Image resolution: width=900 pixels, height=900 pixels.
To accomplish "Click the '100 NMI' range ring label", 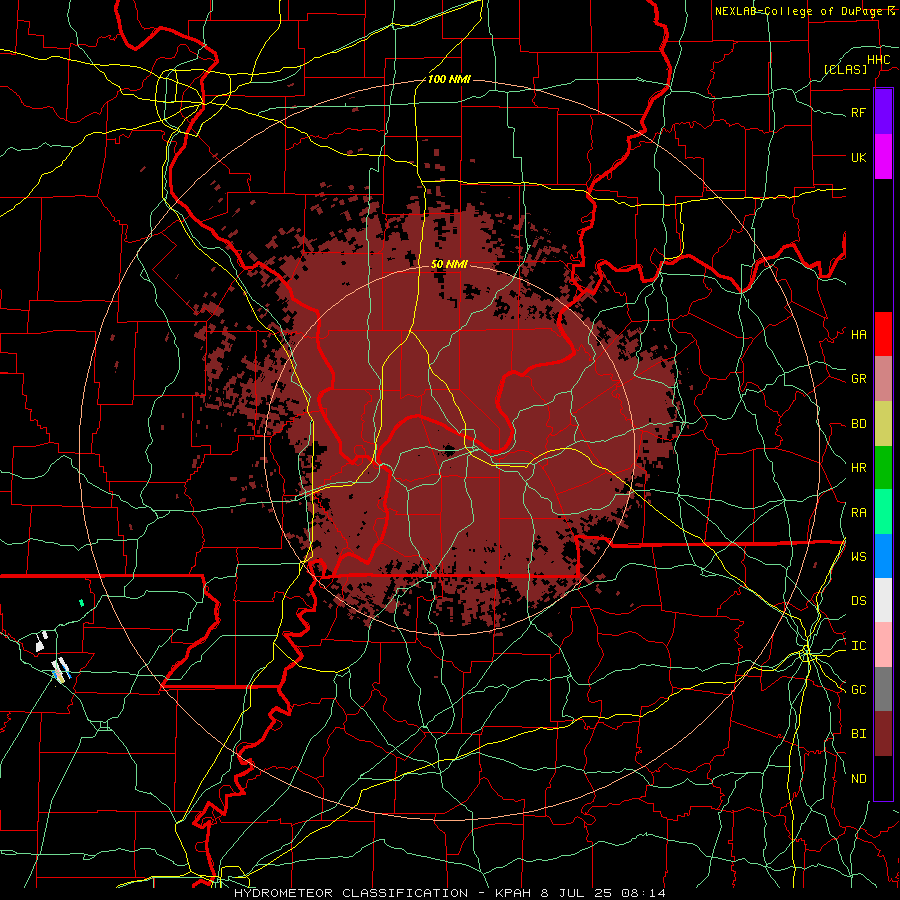I will click(449, 79).
